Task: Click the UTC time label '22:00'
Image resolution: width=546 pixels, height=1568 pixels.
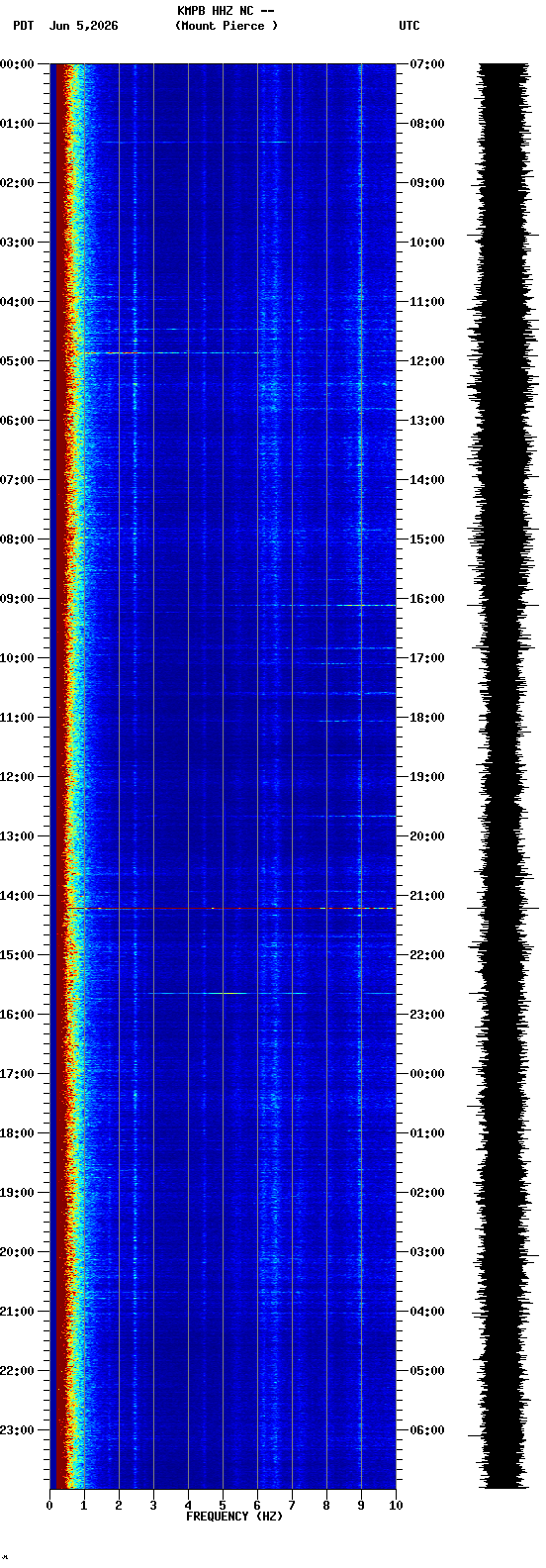Action: click(427, 955)
